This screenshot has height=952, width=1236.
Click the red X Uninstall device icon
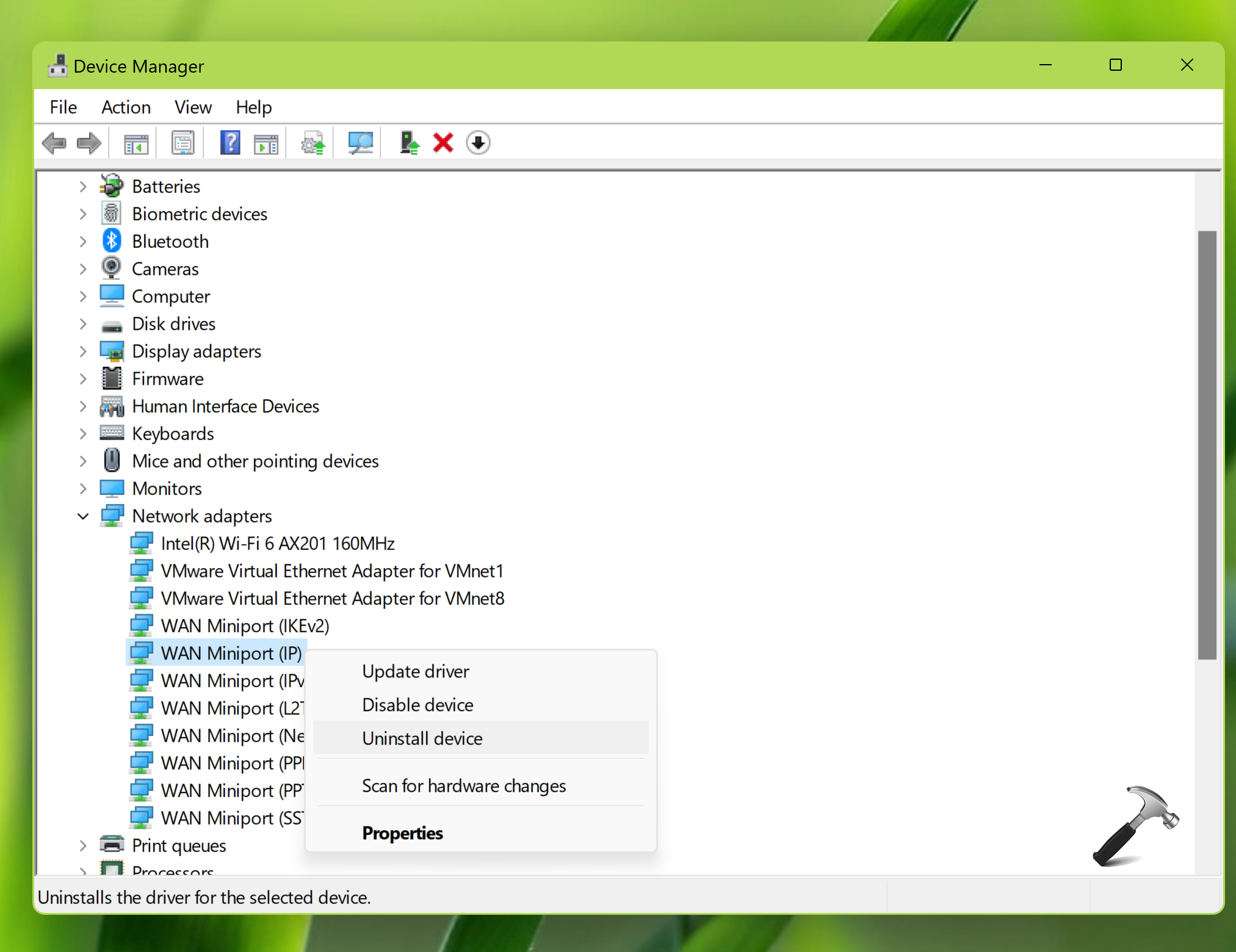click(443, 143)
